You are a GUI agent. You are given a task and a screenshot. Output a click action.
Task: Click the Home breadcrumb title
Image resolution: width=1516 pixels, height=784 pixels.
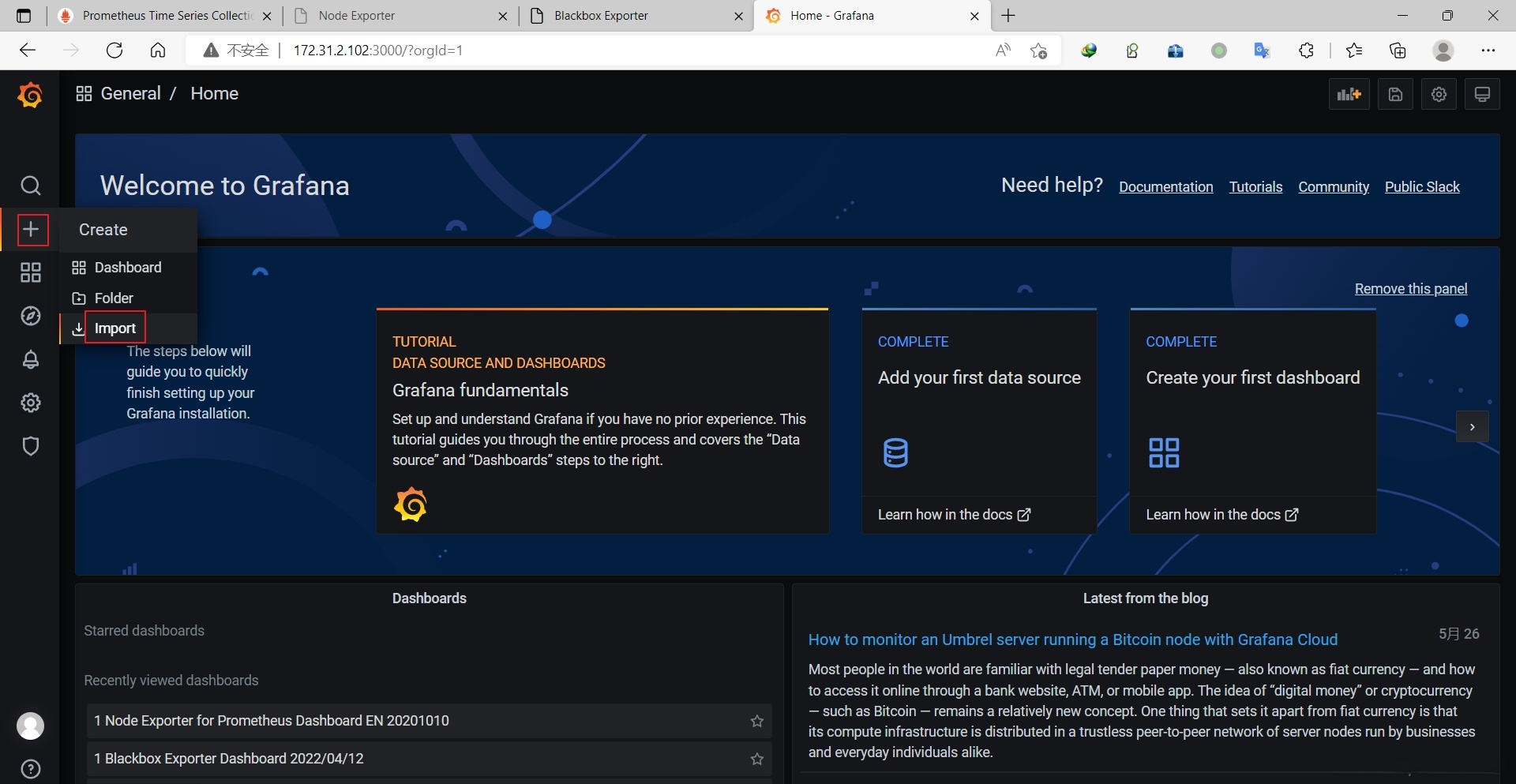(215, 94)
